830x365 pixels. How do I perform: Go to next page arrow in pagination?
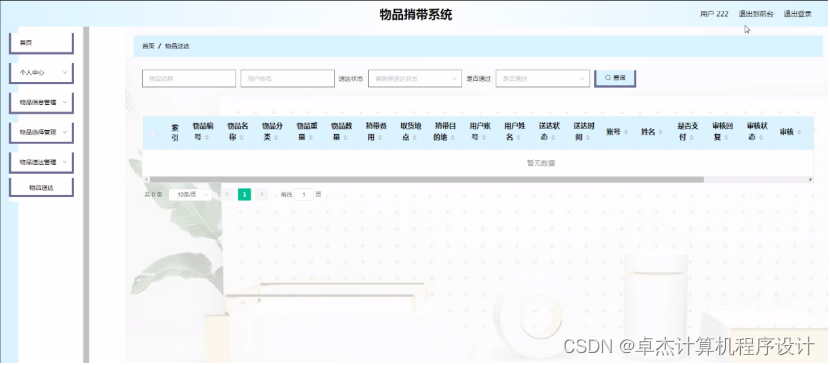(261, 195)
